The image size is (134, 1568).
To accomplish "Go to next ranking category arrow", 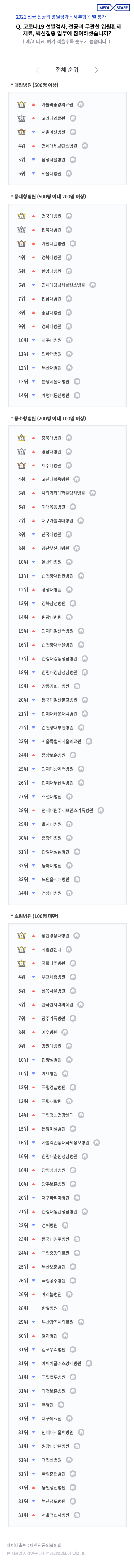I will point(96,70).
